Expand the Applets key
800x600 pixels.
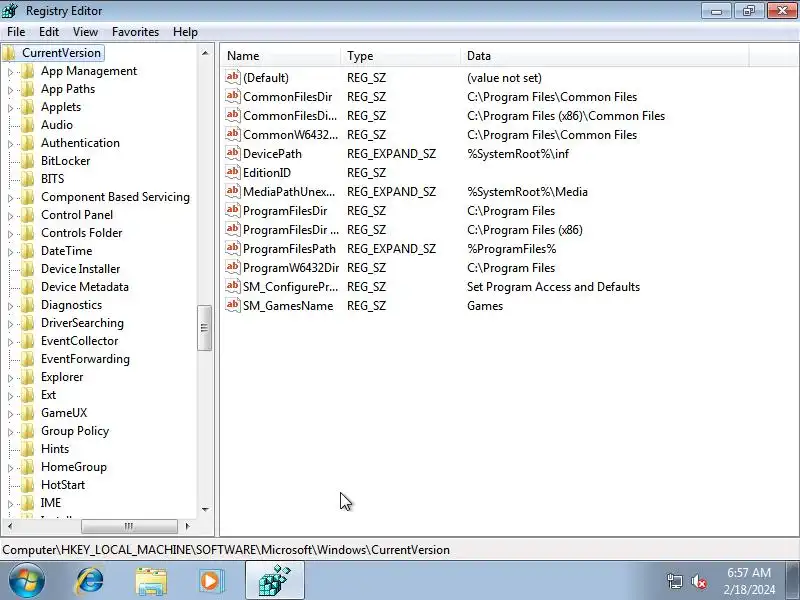[10, 108]
